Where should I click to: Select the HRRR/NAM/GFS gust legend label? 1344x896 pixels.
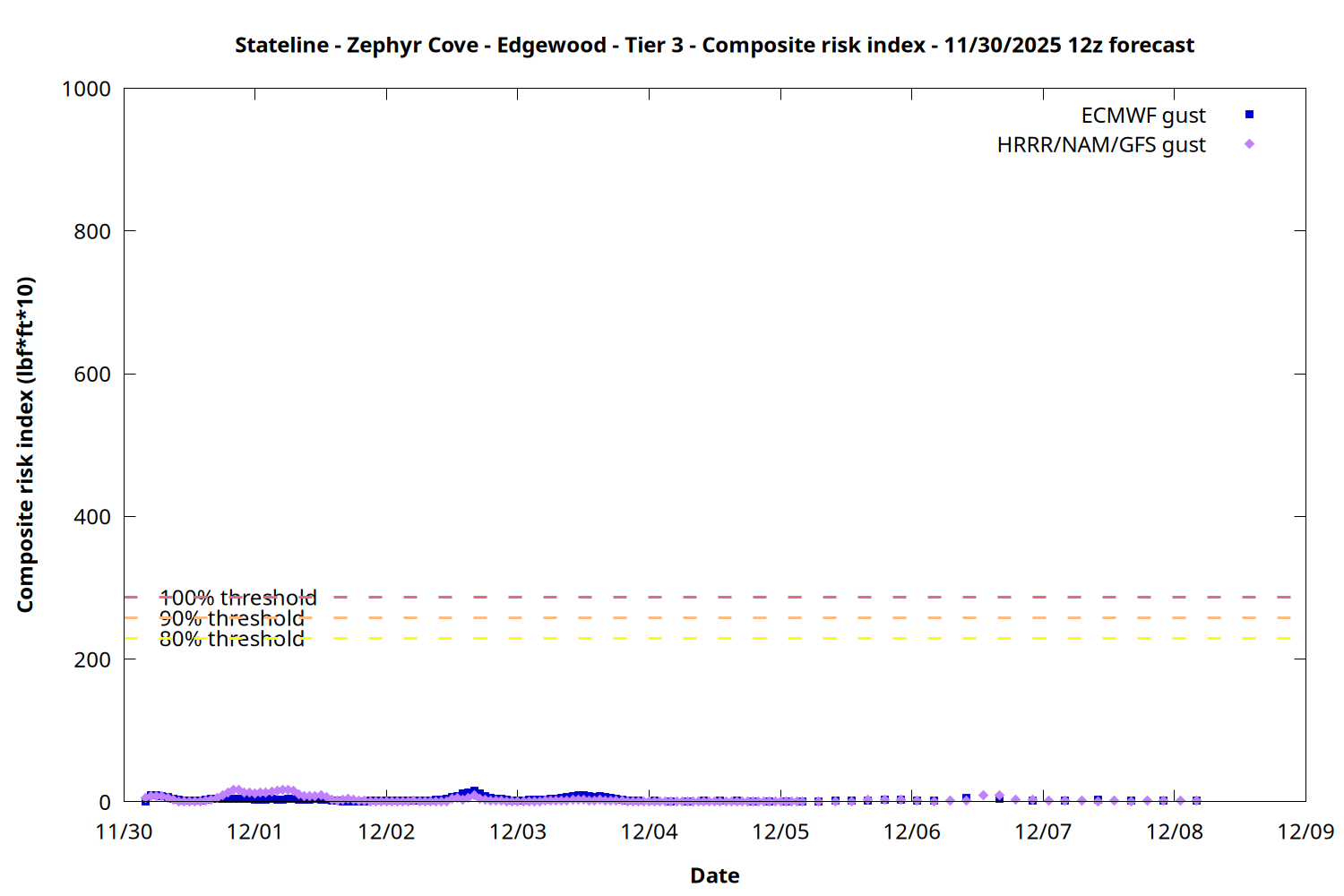1100,145
